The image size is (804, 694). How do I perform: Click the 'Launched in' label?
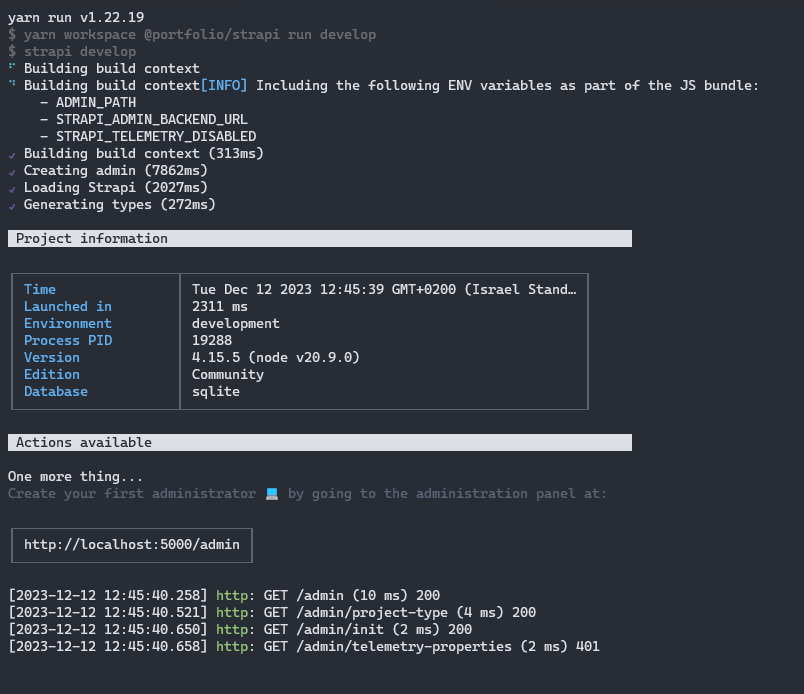click(68, 306)
